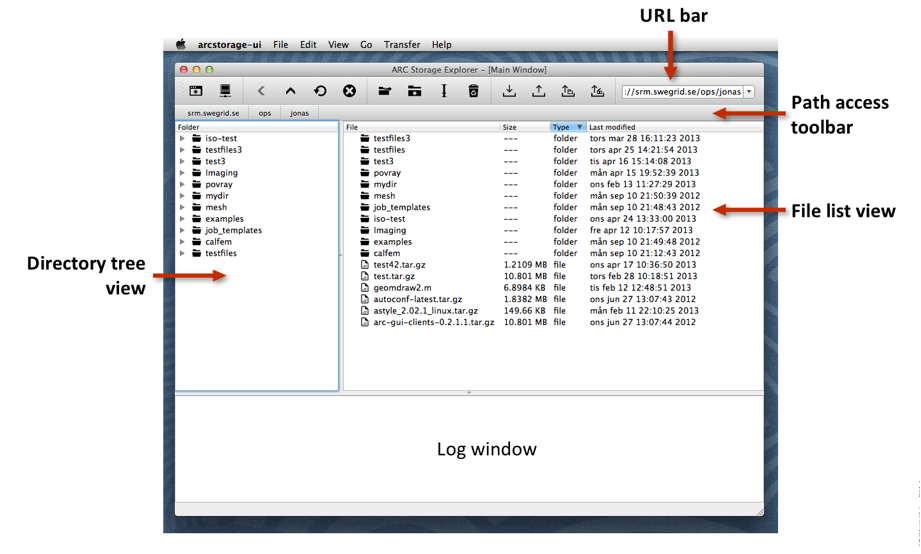Viewport: 921px width, 554px height.
Task: Click folder icon of job_templates in file list
Action: (x=365, y=207)
